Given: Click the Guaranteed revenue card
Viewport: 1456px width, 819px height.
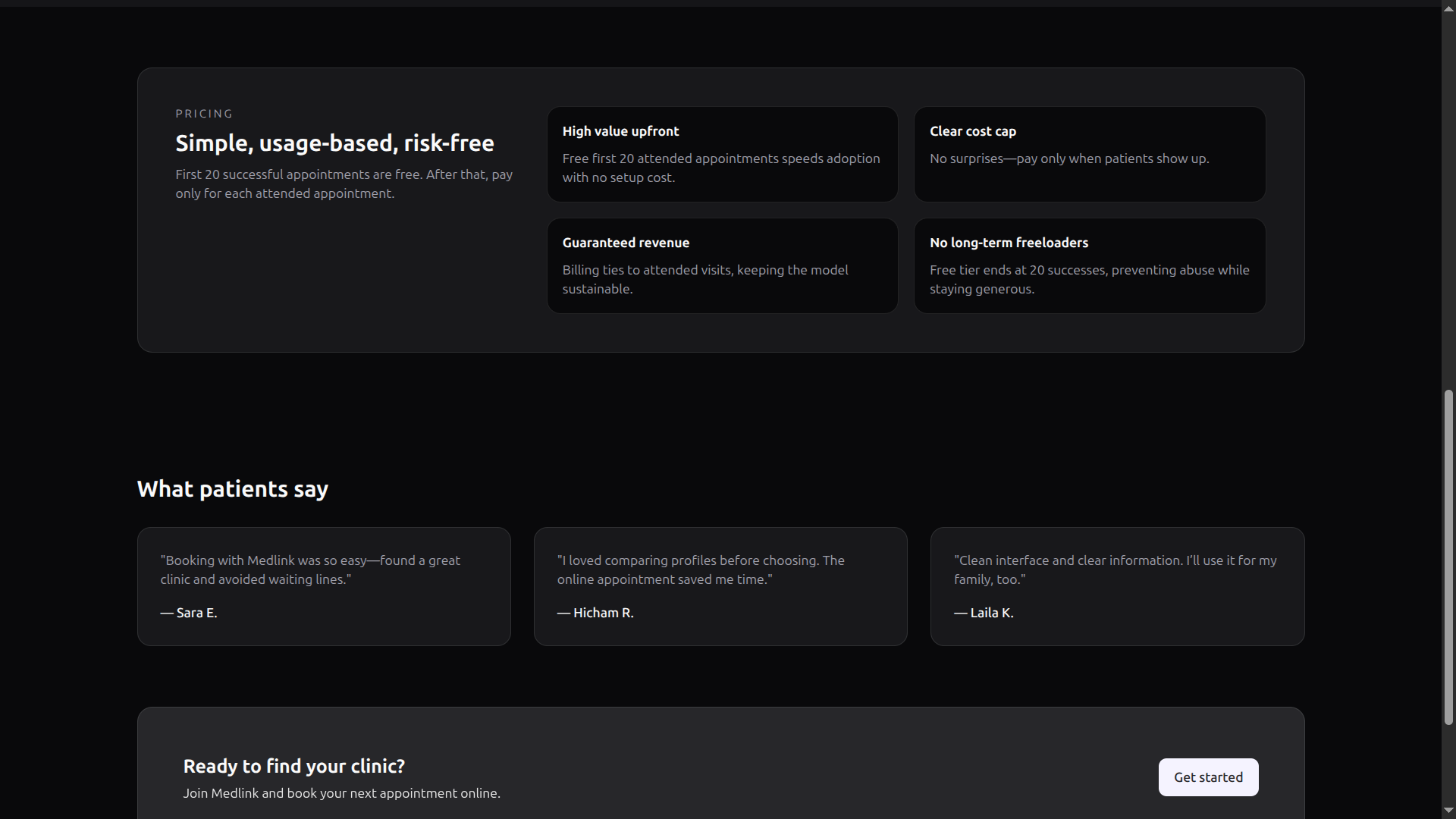Looking at the screenshot, I should click(722, 265).
